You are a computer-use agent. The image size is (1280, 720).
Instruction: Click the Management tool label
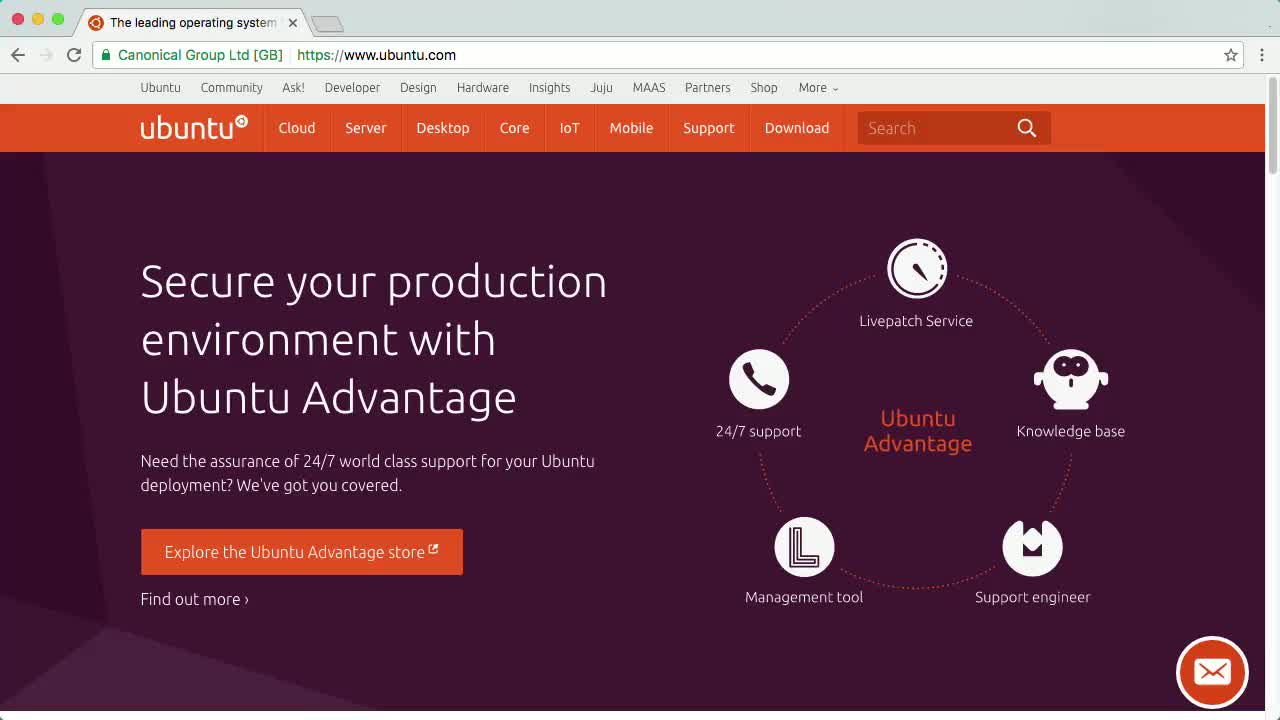click(804, 597)
